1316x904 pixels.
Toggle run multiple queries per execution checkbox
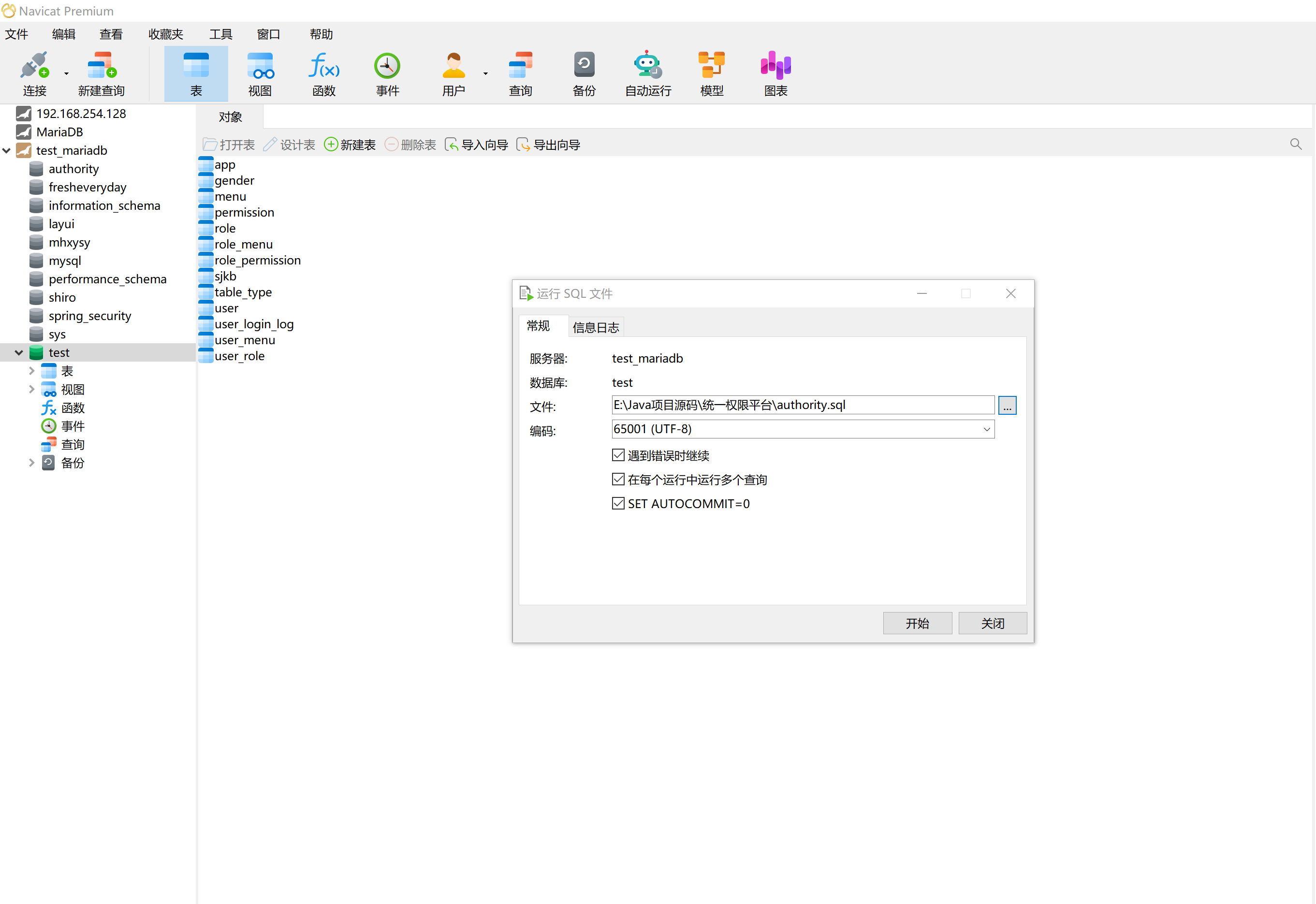(x=618, y=480)
